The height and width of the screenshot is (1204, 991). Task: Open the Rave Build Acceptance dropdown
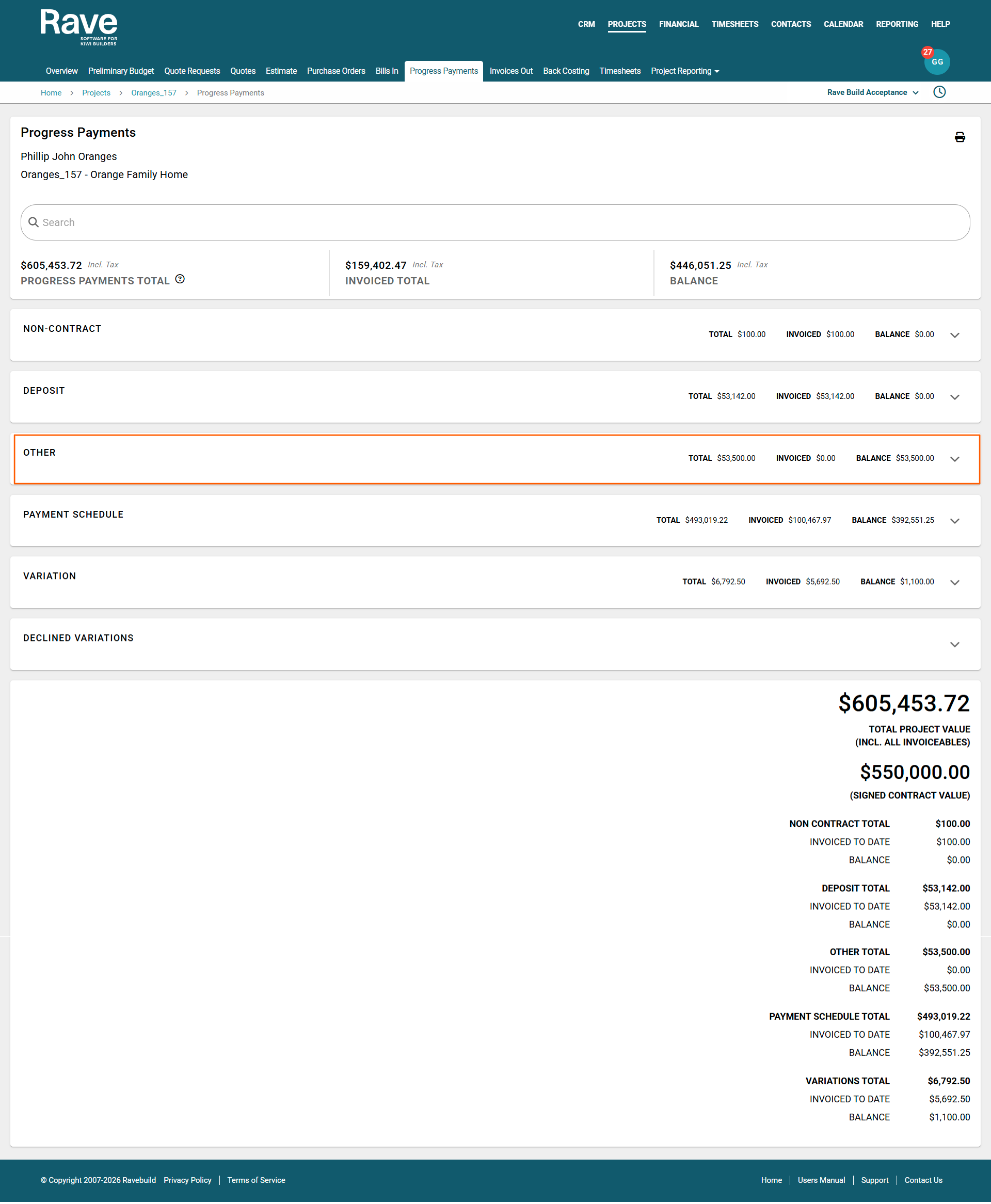coord(872,92)
